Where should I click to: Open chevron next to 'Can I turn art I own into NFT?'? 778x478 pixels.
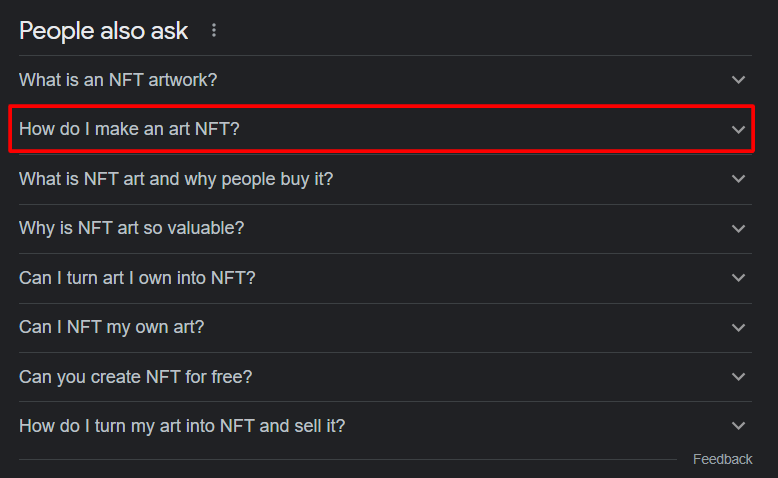click(738, 277)
